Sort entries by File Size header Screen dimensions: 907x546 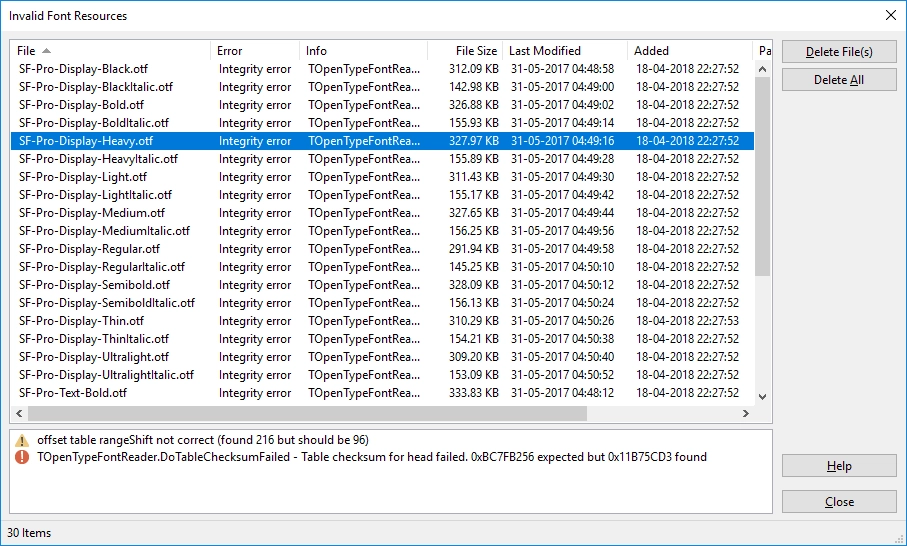pos(475,51)
